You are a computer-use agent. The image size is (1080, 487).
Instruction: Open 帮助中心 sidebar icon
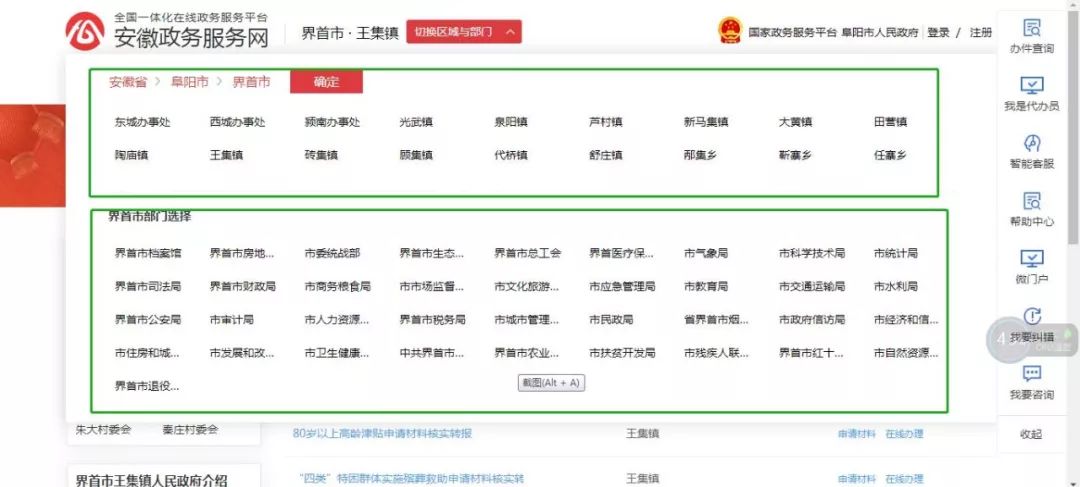click(x=1032, y=201)
